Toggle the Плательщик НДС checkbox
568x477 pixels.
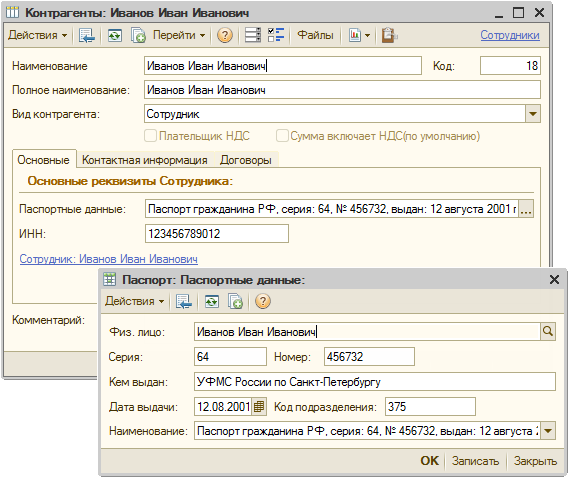150,136
